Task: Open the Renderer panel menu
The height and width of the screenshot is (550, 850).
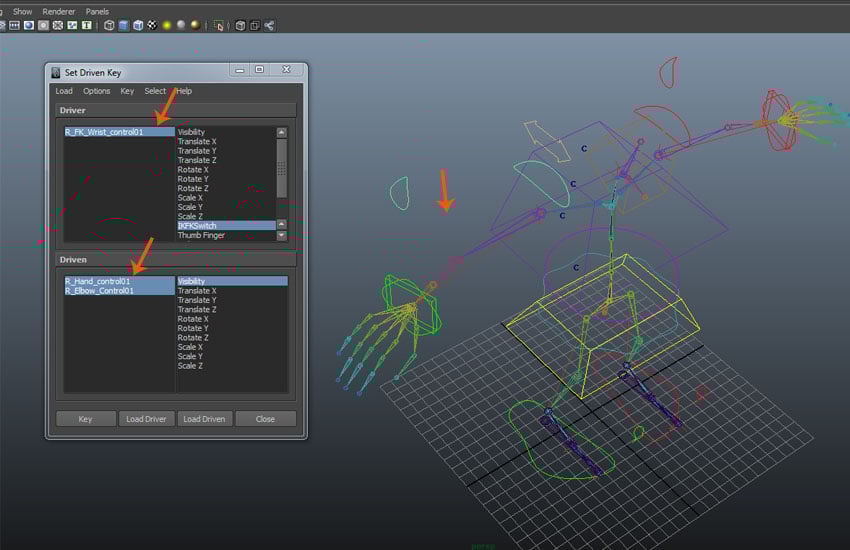Action: point(59,11)
